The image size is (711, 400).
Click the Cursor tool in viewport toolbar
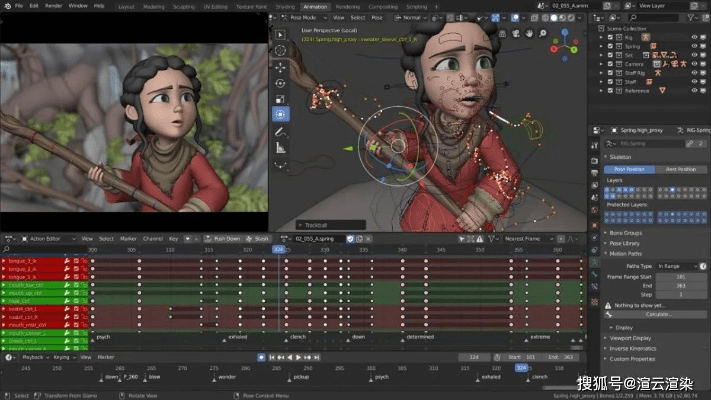[x=280, y=50]
